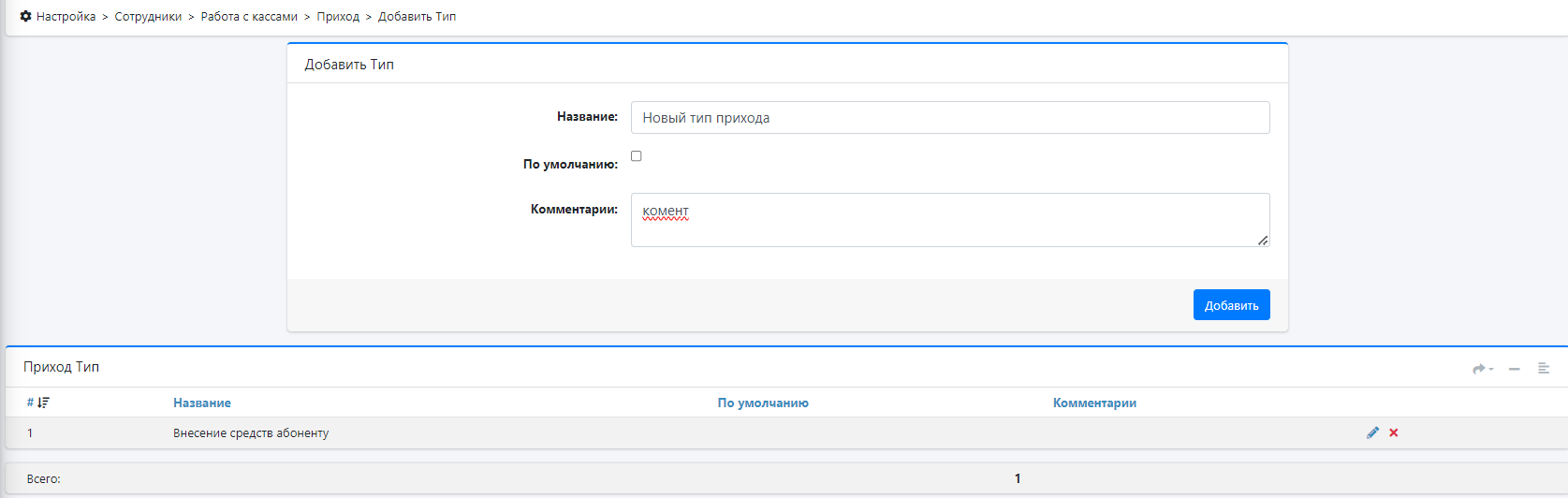Sort by По умолчанию column header

[x=763, y=403]
